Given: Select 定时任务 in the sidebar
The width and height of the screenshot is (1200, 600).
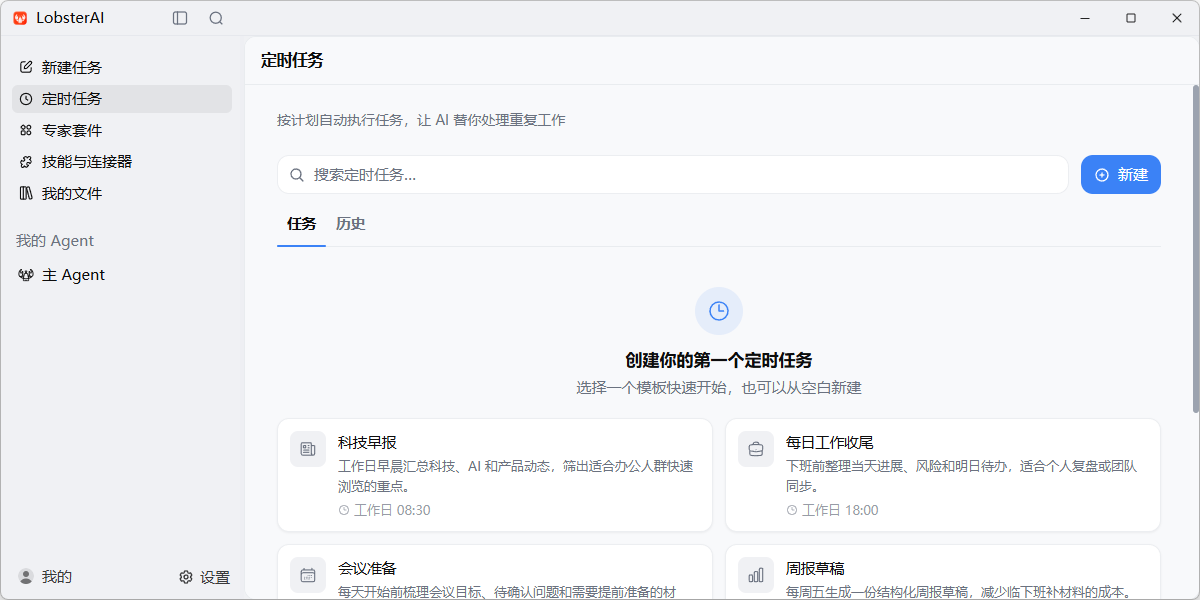Looking at the screenshot, I should point(122,99).
